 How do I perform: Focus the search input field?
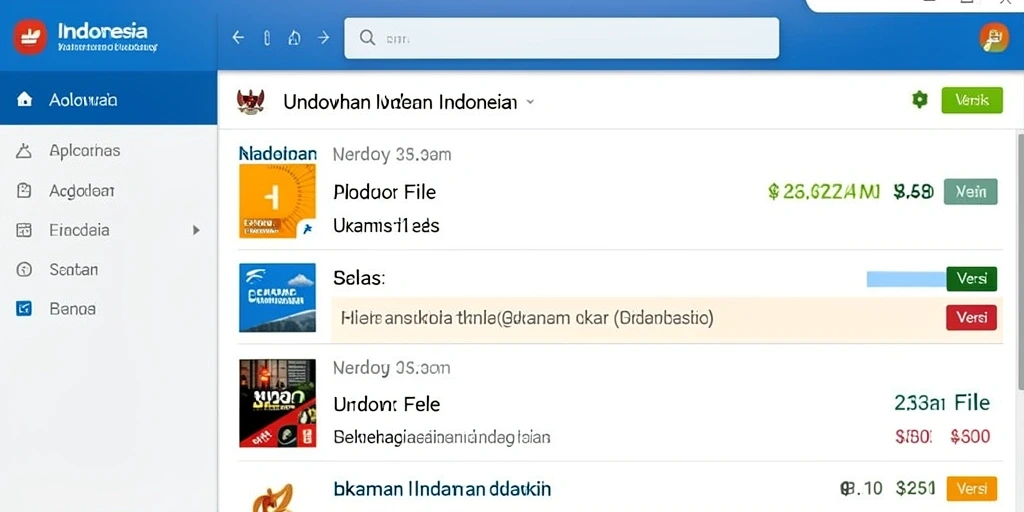(562, 38)
